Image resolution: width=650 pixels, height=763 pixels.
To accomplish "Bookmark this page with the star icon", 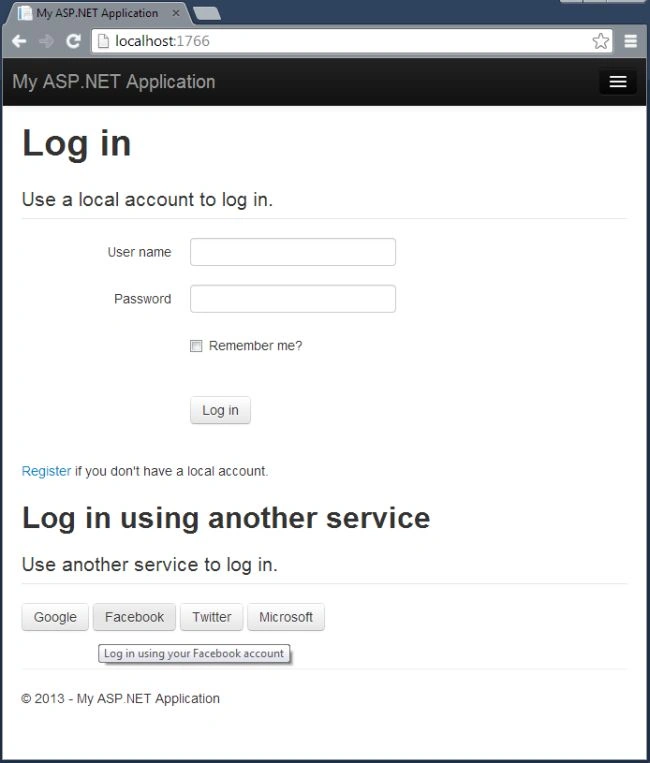I will 600,41.
